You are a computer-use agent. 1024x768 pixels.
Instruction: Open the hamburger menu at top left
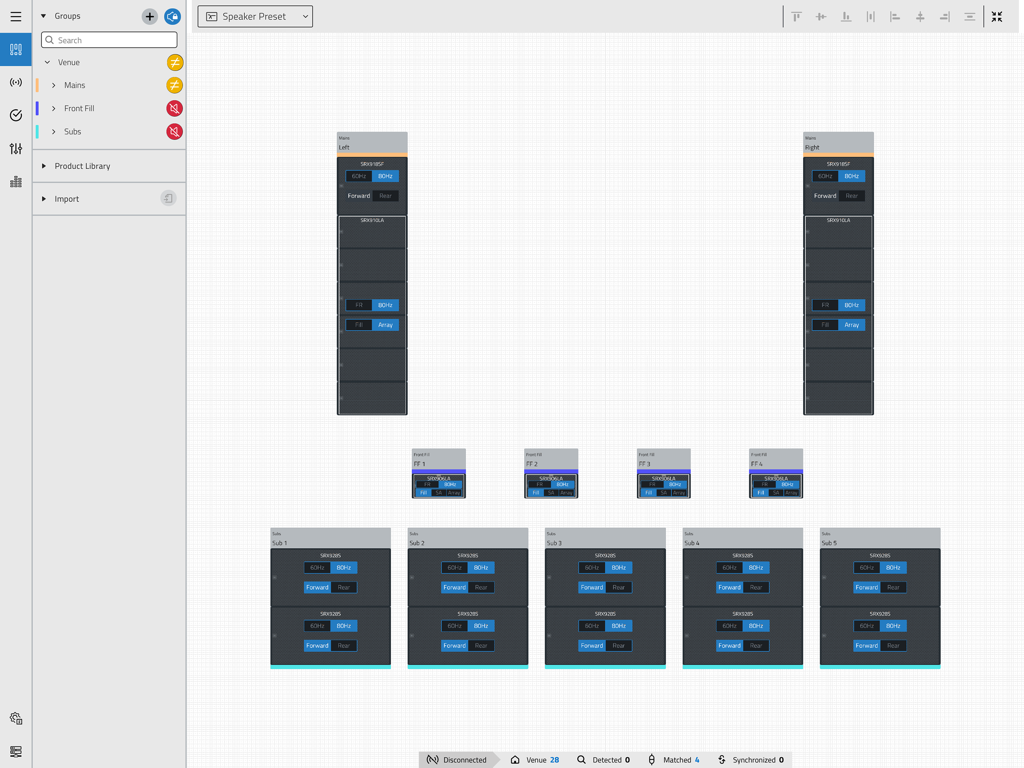click(x=15, y=16)
